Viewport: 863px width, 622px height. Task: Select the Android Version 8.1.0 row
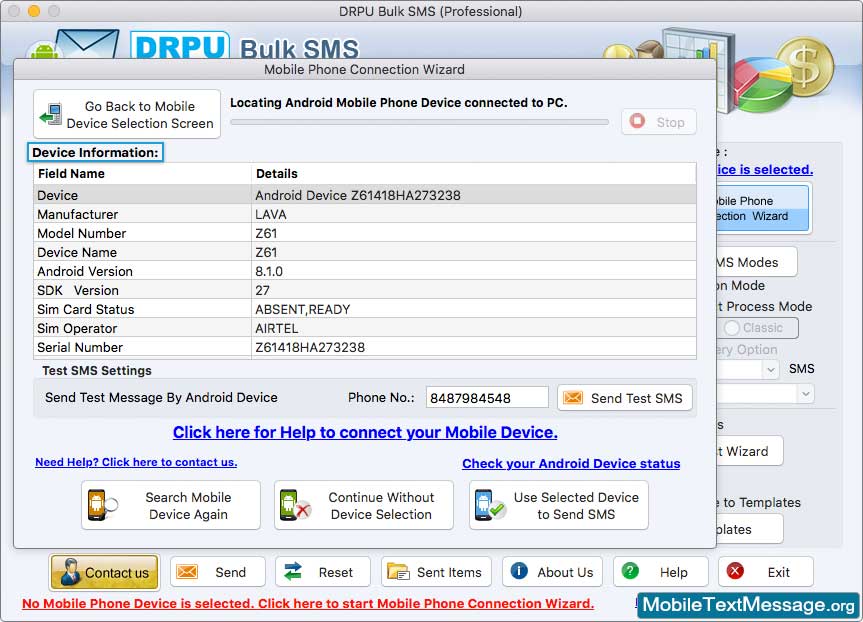click(365, 271)
